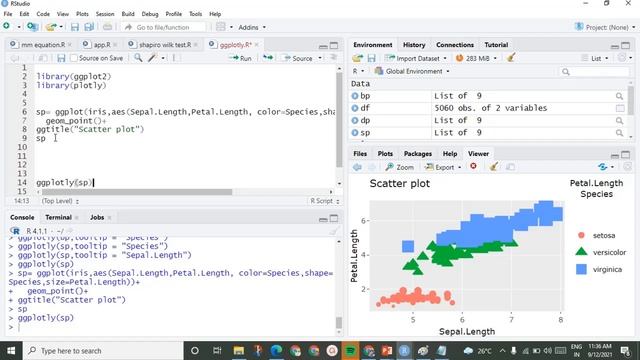640x360 pixels.
Task: Open the Session menu
Action: [x=105, y=14]
